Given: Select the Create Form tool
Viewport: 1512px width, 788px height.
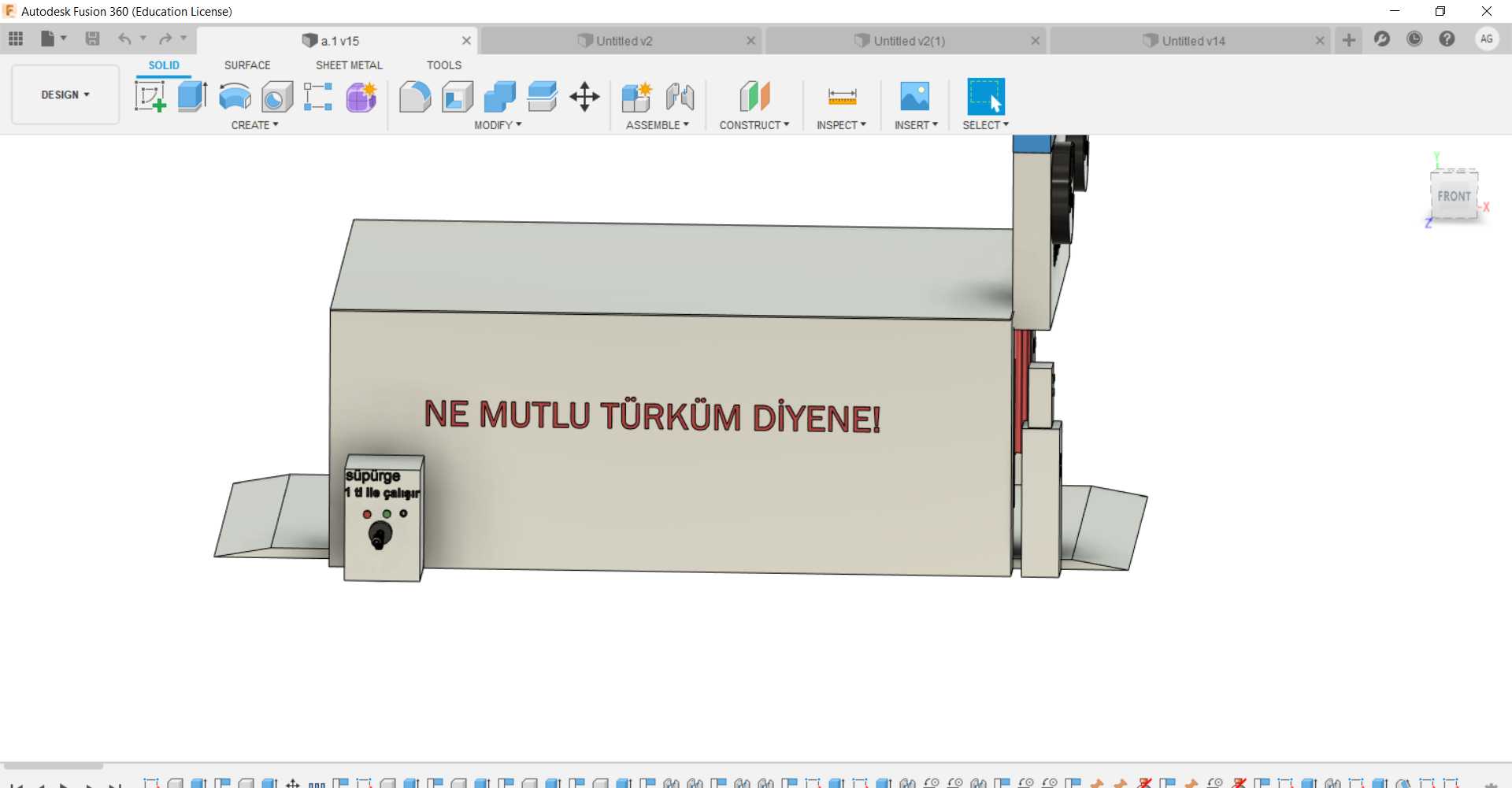Looking at the screenshot, I should tap(361, 97).
